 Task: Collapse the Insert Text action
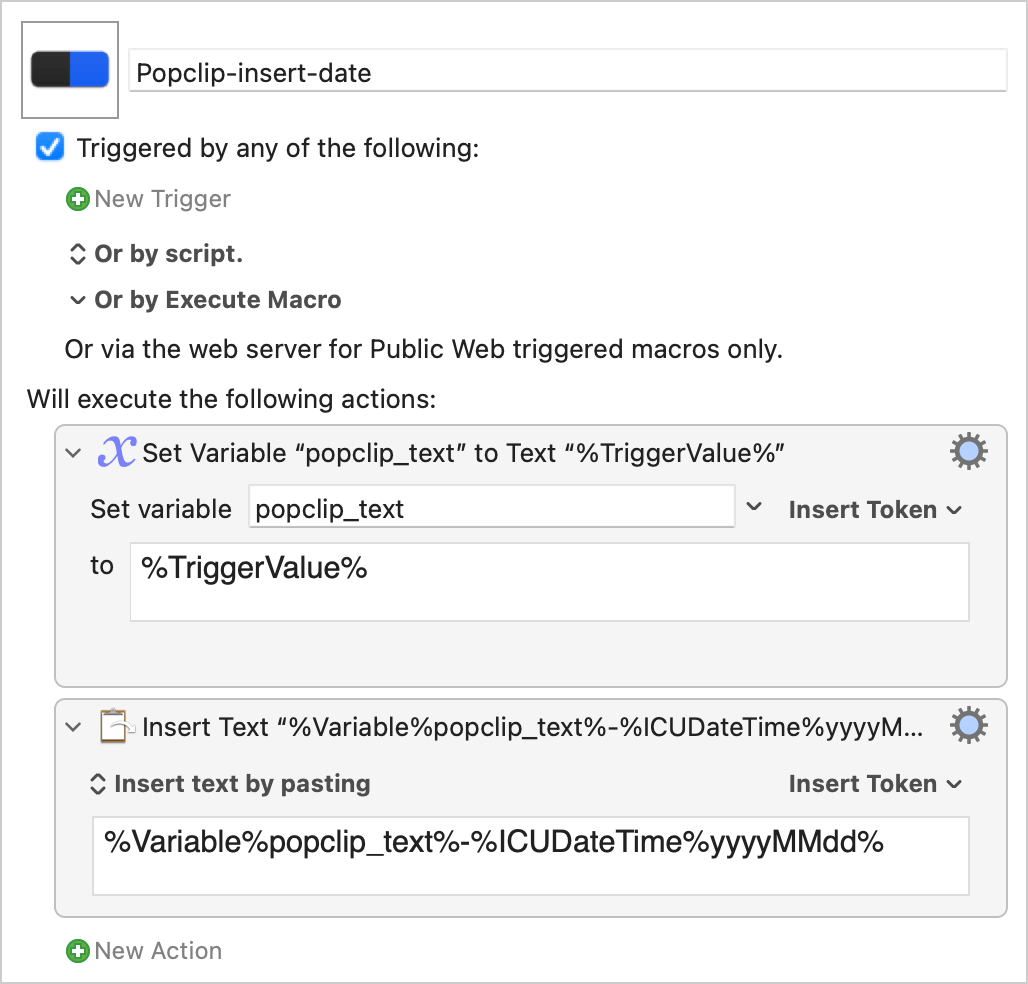click(73, 727)
